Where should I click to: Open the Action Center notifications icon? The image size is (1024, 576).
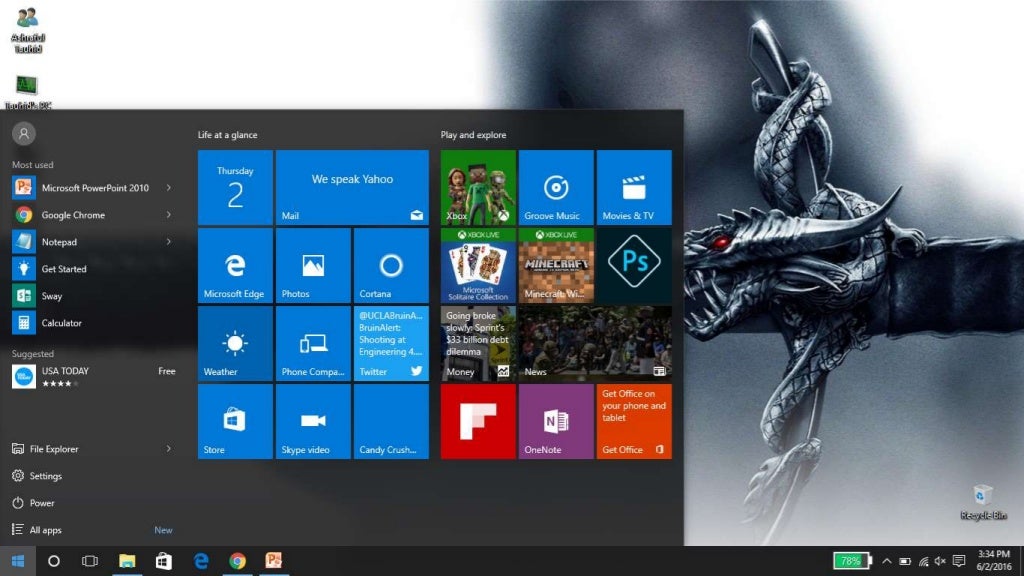click(x=959, y=561)
